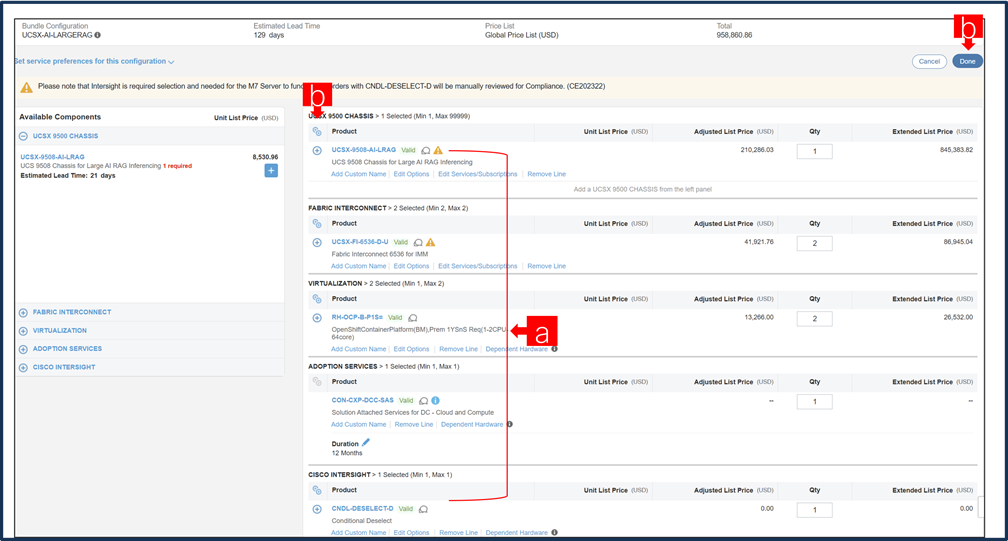Screen dimensions: 1008x541
Task: Click headset support icon beside UCSX-9508-AI-LRAG
Action: coord(426,150)
